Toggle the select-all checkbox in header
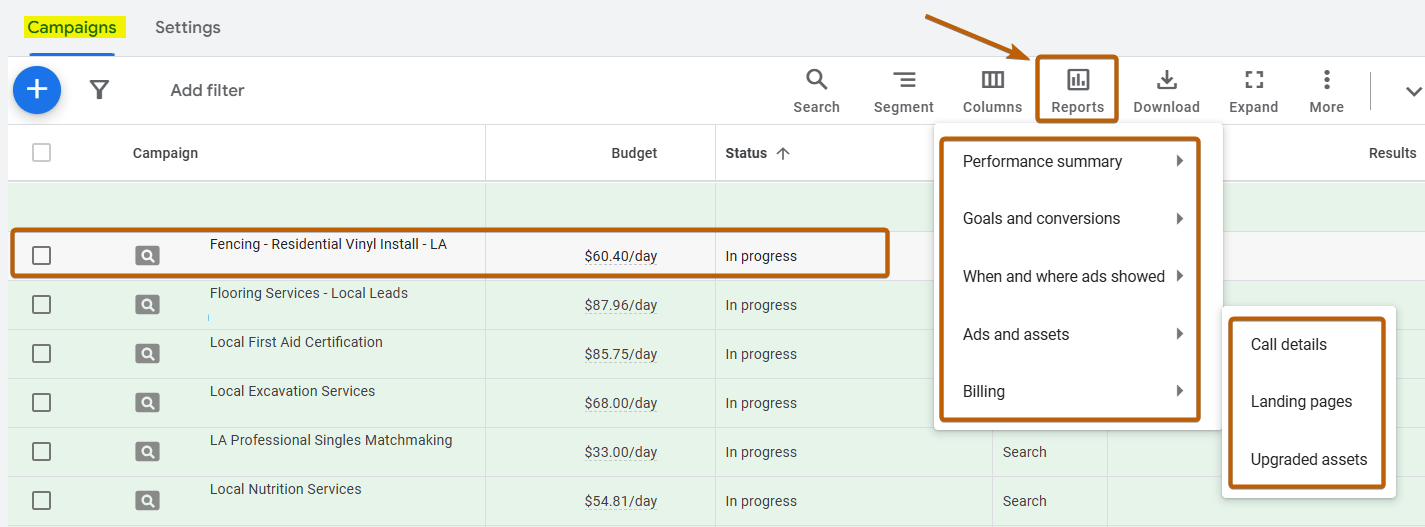Image resolution: width=1425 pixels, height=527 pixels. pos(41,153)
